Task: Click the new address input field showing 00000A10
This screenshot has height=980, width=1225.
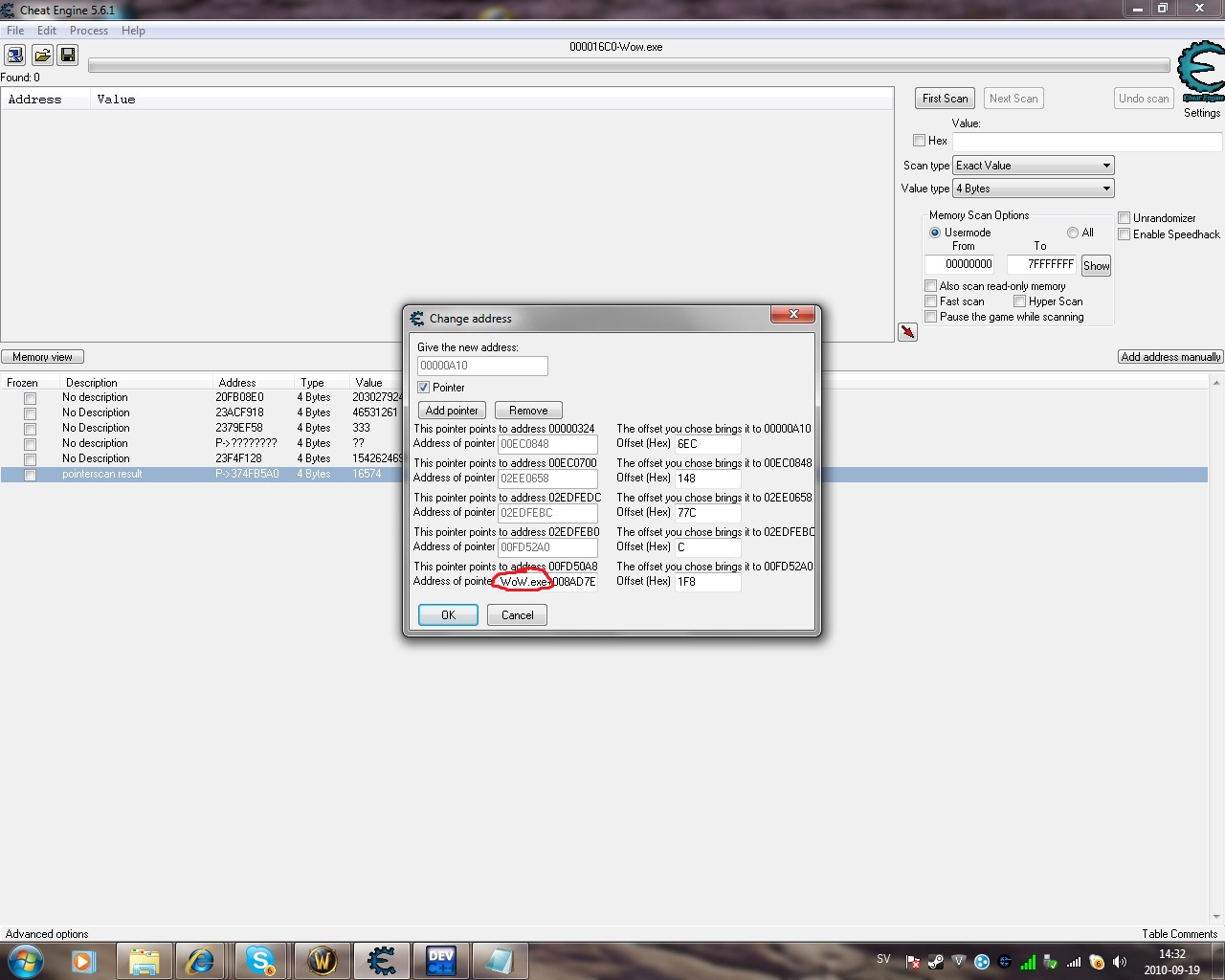Action: pyautogui.click(x=481, y=366)
